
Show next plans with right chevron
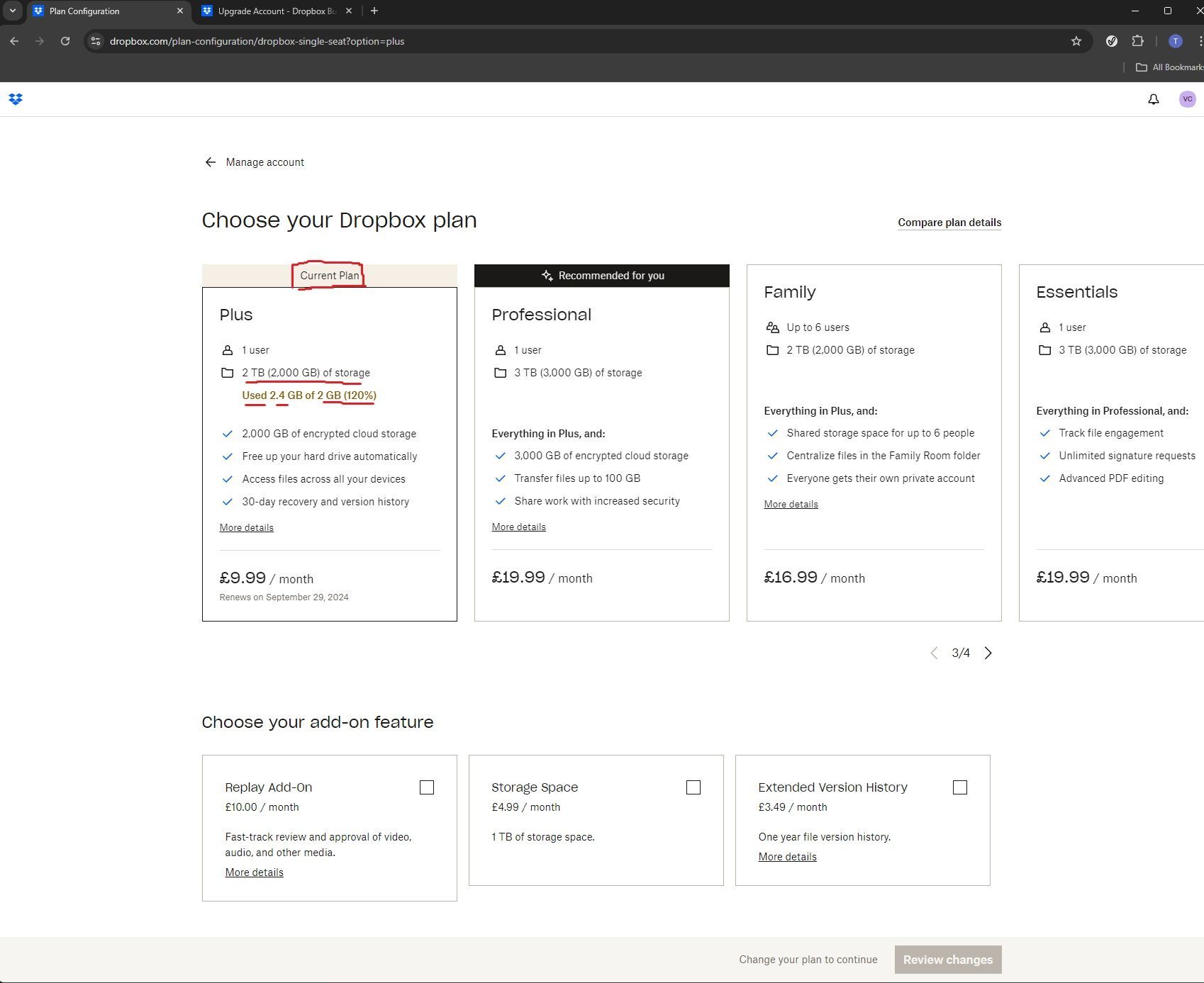point(988,653)
